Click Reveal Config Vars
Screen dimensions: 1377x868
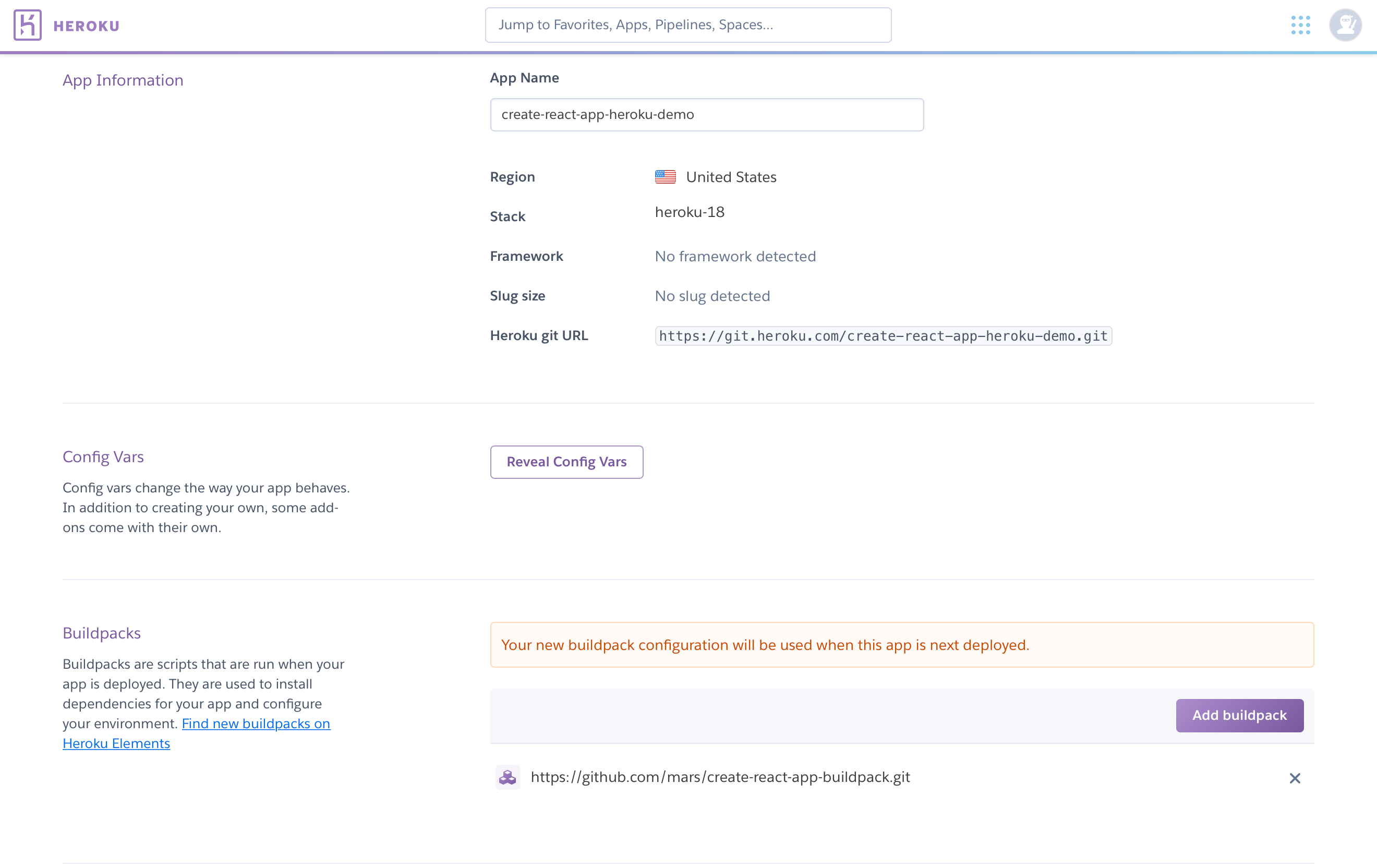[566, 462]
